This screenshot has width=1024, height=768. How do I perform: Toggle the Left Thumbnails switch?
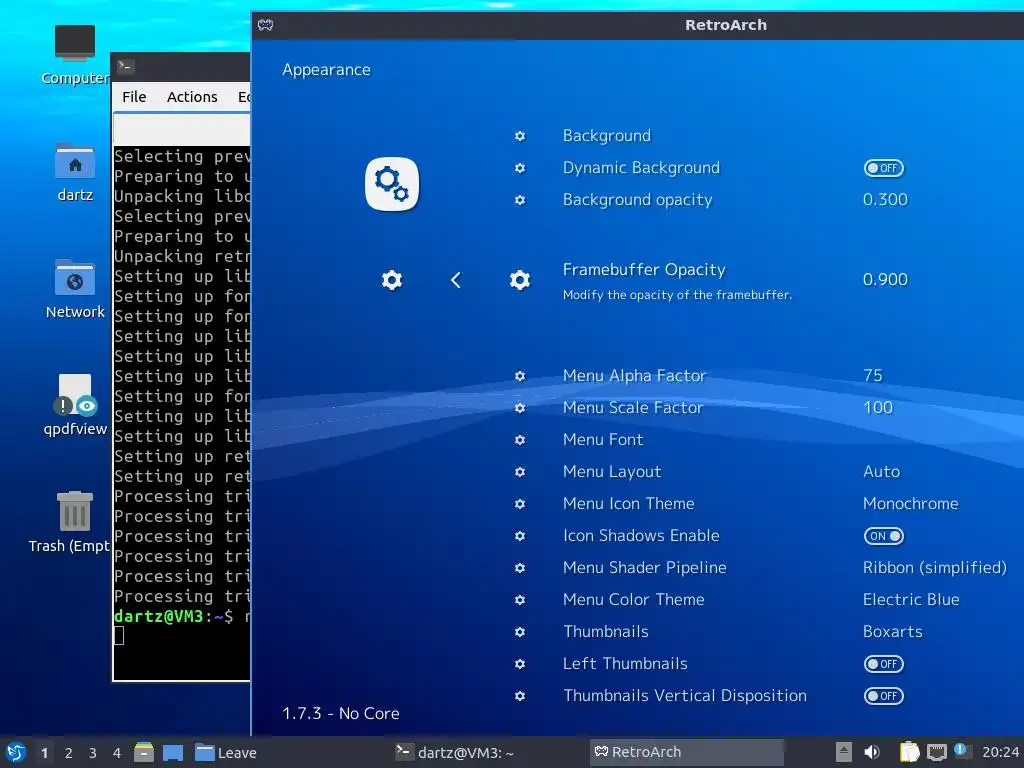pos(884,664)
